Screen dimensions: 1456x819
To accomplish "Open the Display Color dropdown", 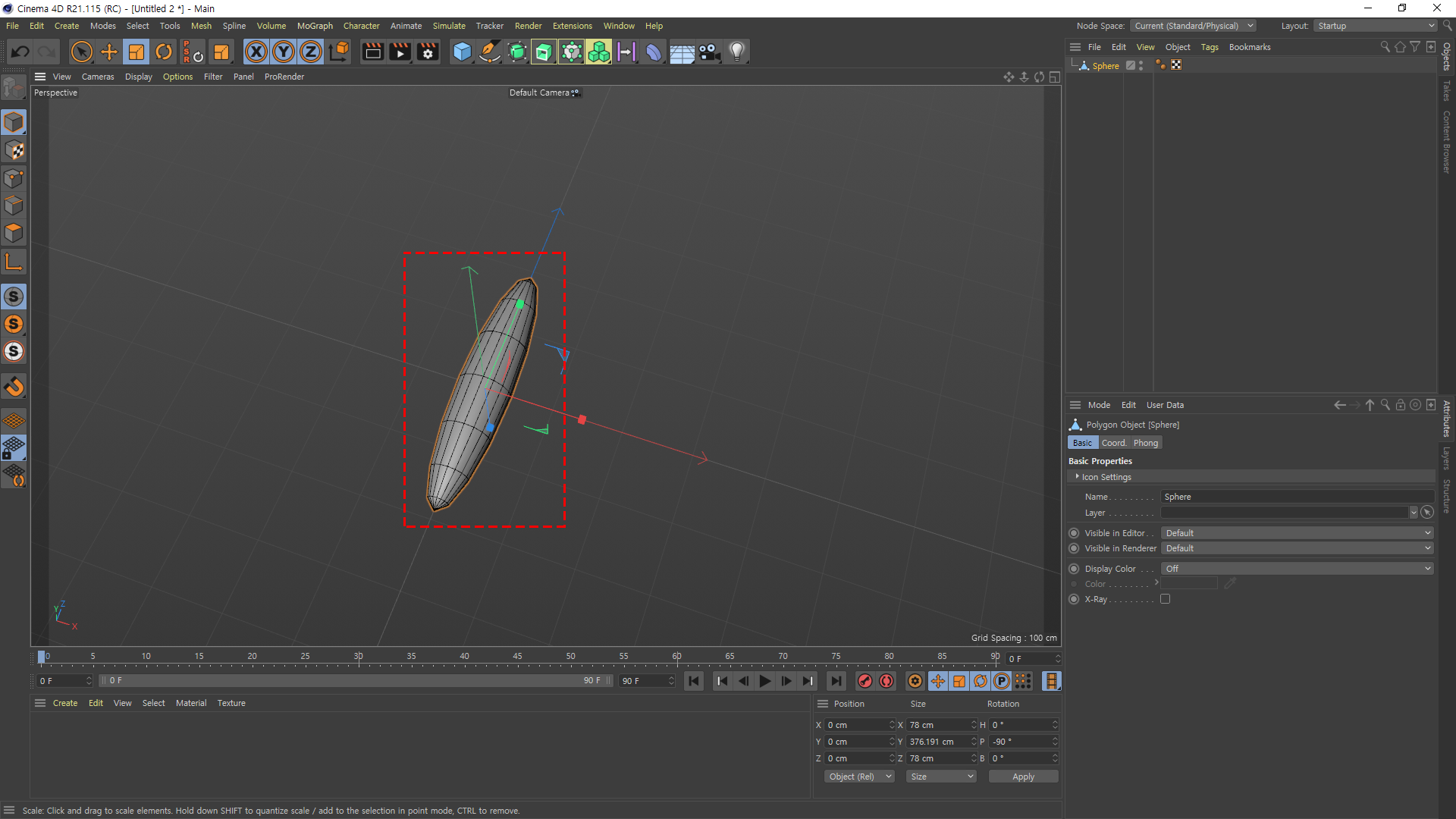I will click(1297, 569).
